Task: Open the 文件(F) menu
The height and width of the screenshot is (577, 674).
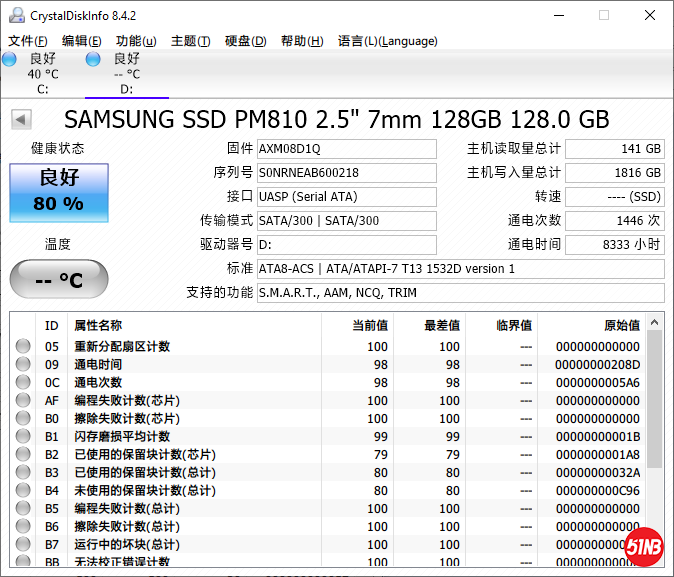Action: pyautogui.click(x=28, y=41)
